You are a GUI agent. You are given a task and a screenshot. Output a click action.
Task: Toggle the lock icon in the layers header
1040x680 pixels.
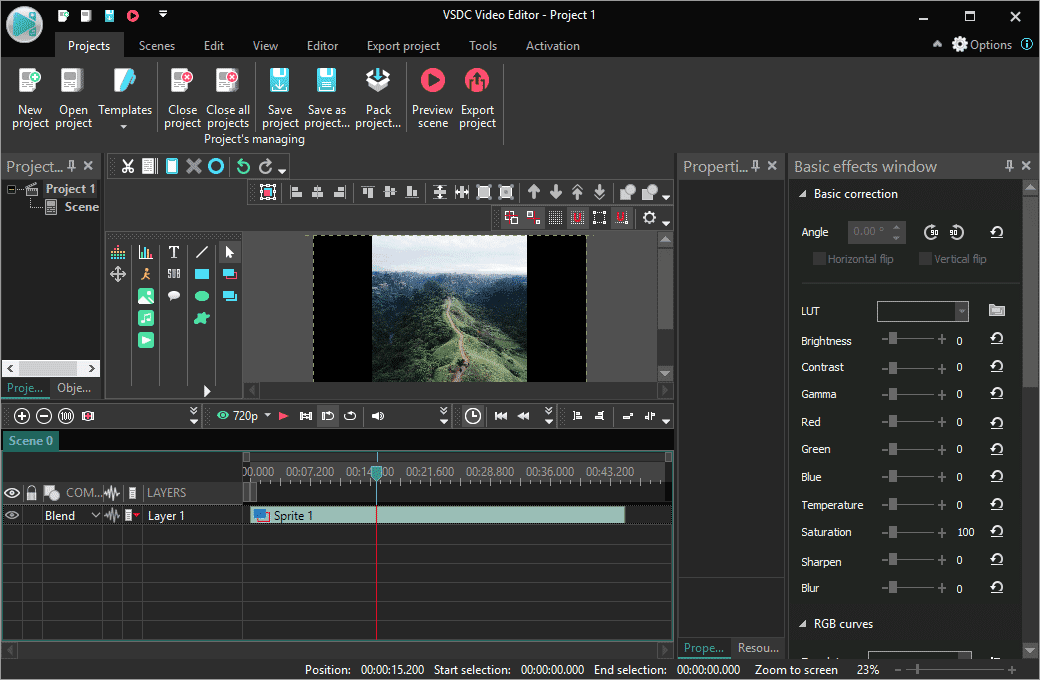coord(31,493)
